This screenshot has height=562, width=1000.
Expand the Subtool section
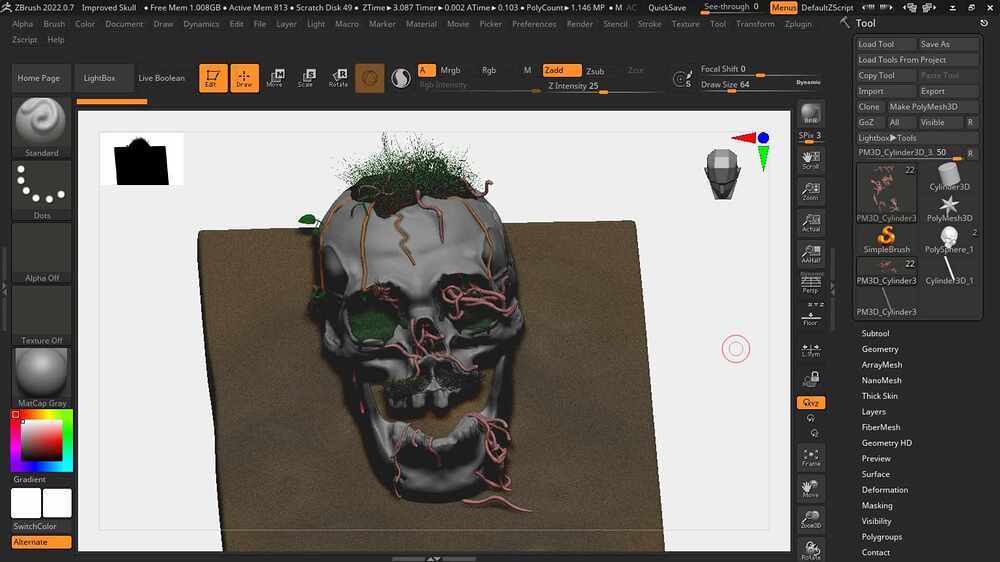pos(875,333)
